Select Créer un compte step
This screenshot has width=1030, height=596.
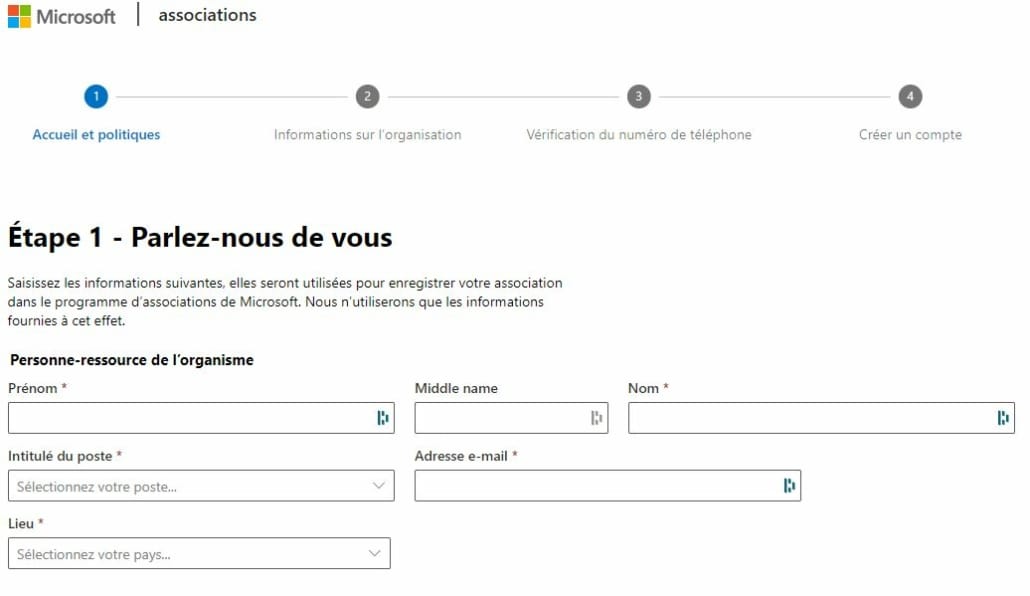910,135
